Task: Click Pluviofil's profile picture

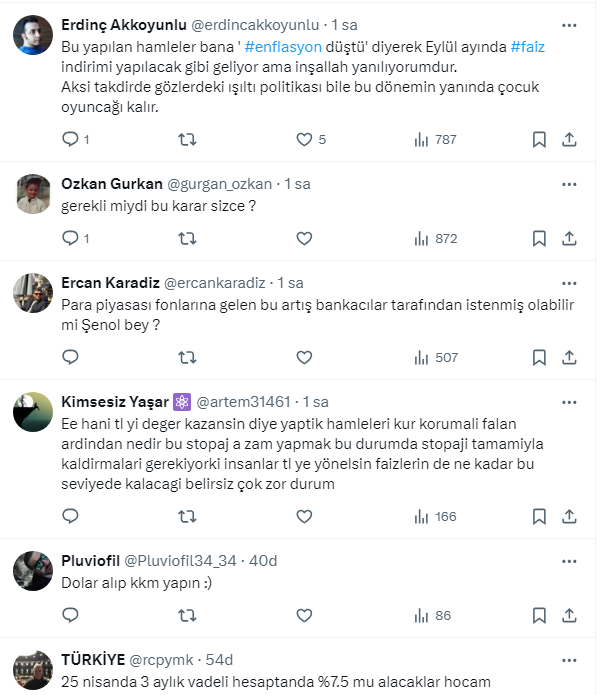Action: point(34,571)
